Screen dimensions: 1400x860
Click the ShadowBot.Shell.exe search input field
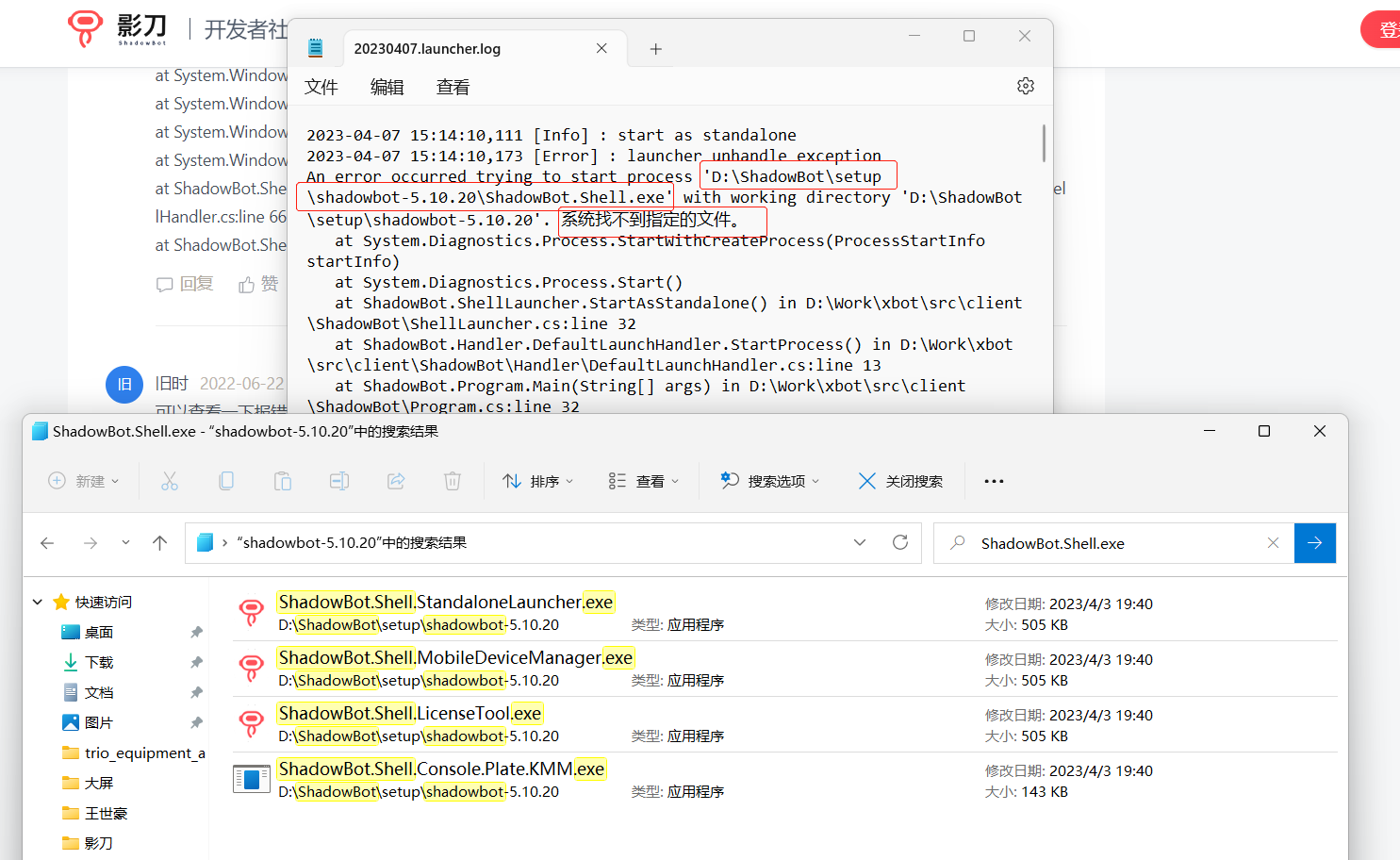1112,543
